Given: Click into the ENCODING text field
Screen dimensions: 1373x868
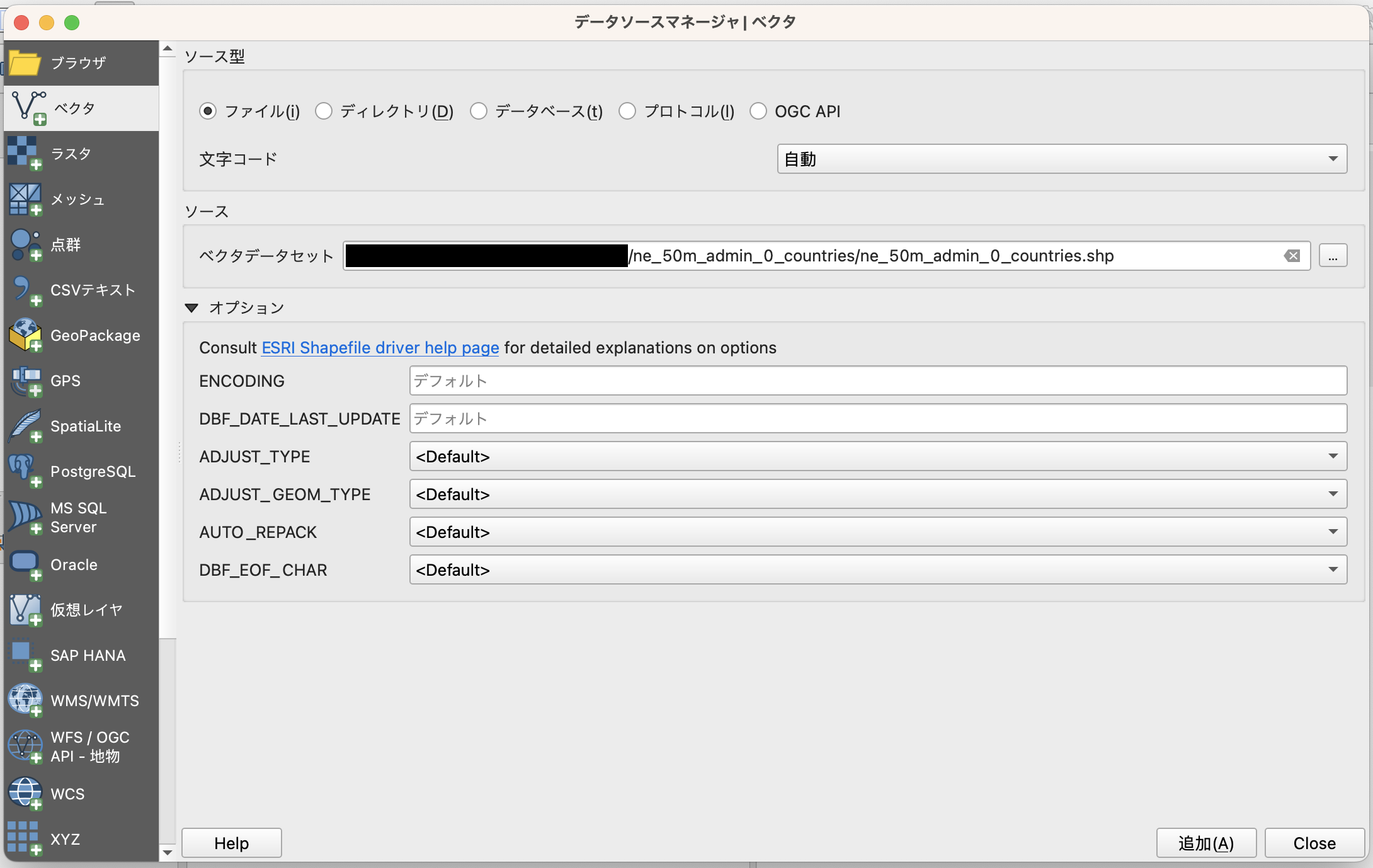Looking at the screenshot, I should [877, 380].
